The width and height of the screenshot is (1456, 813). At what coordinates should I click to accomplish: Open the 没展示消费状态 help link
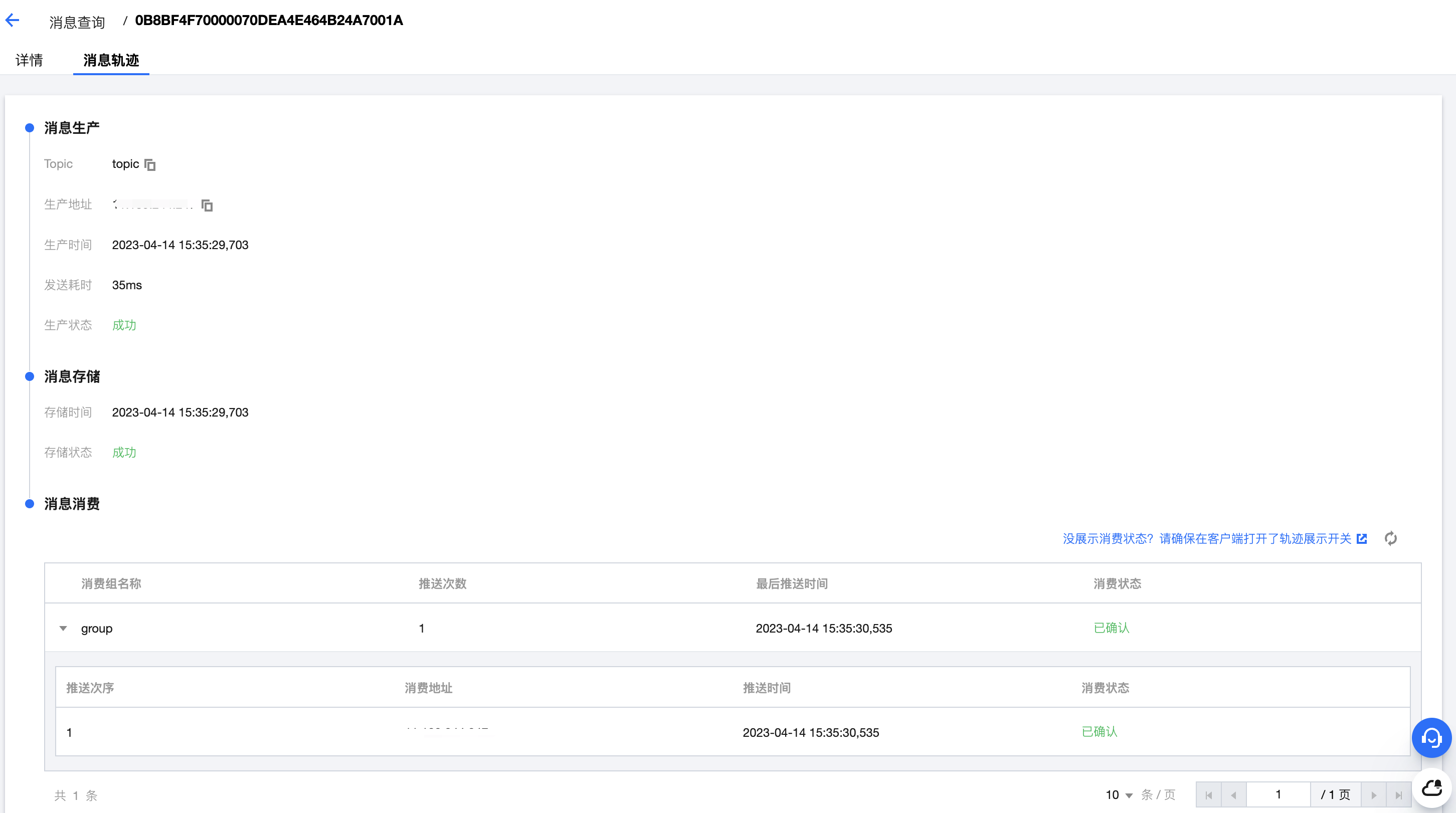(1215, 538)
